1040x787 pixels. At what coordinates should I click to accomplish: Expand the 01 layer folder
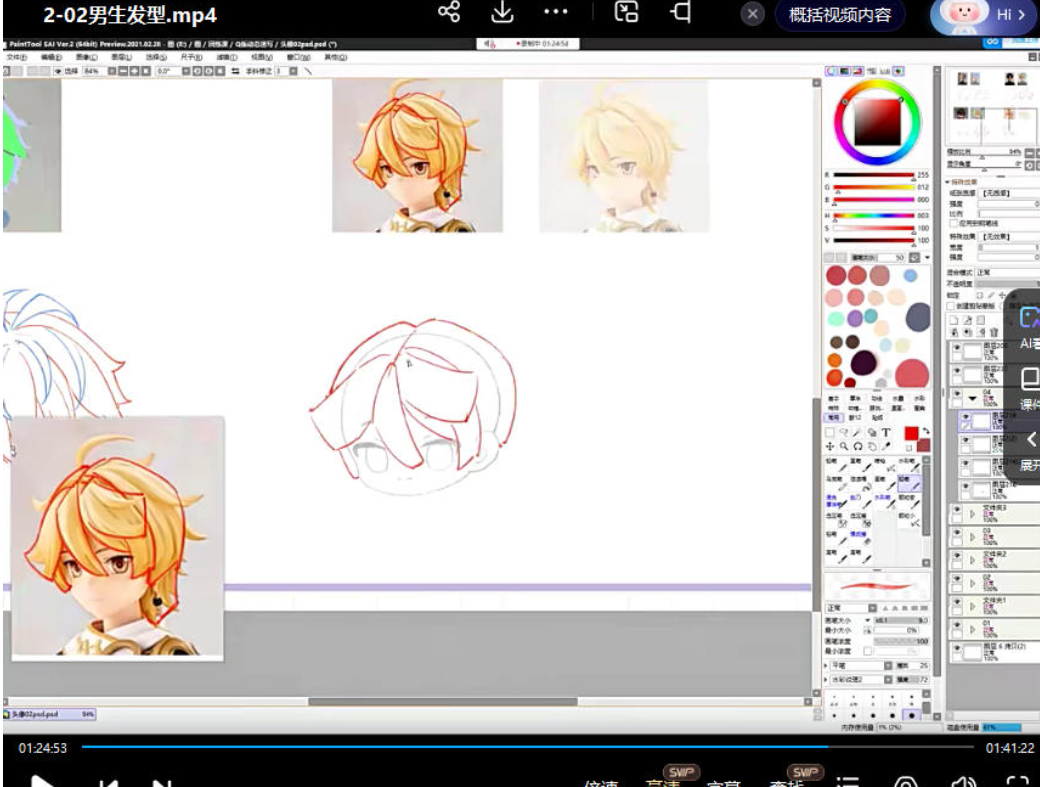point(972,629)
